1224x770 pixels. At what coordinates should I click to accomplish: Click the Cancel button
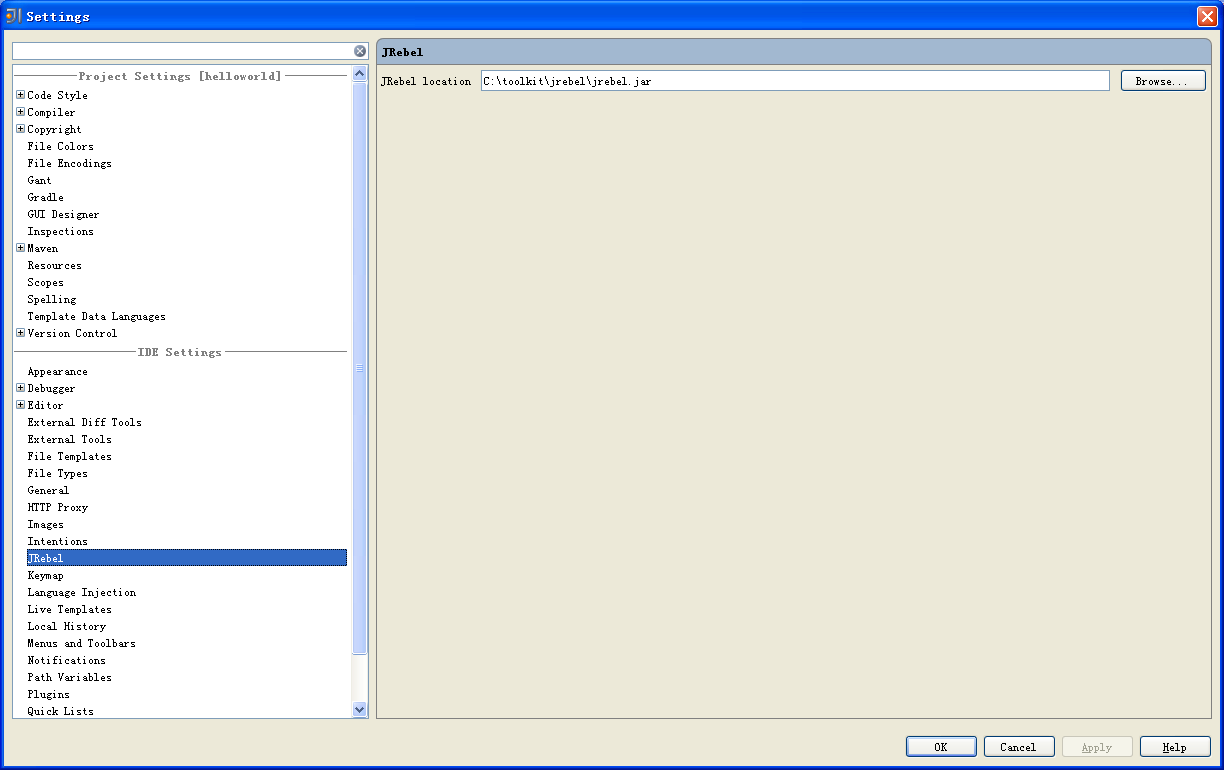point(1018,747)
